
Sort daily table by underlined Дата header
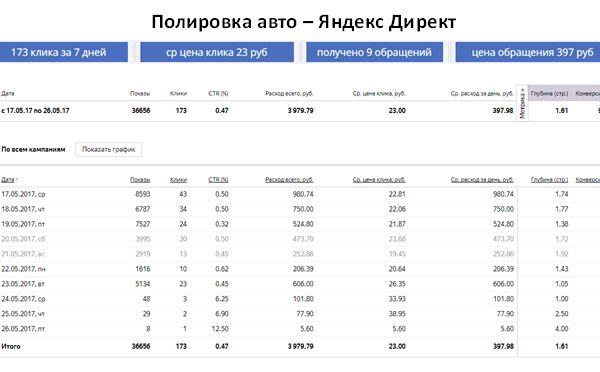9,179
